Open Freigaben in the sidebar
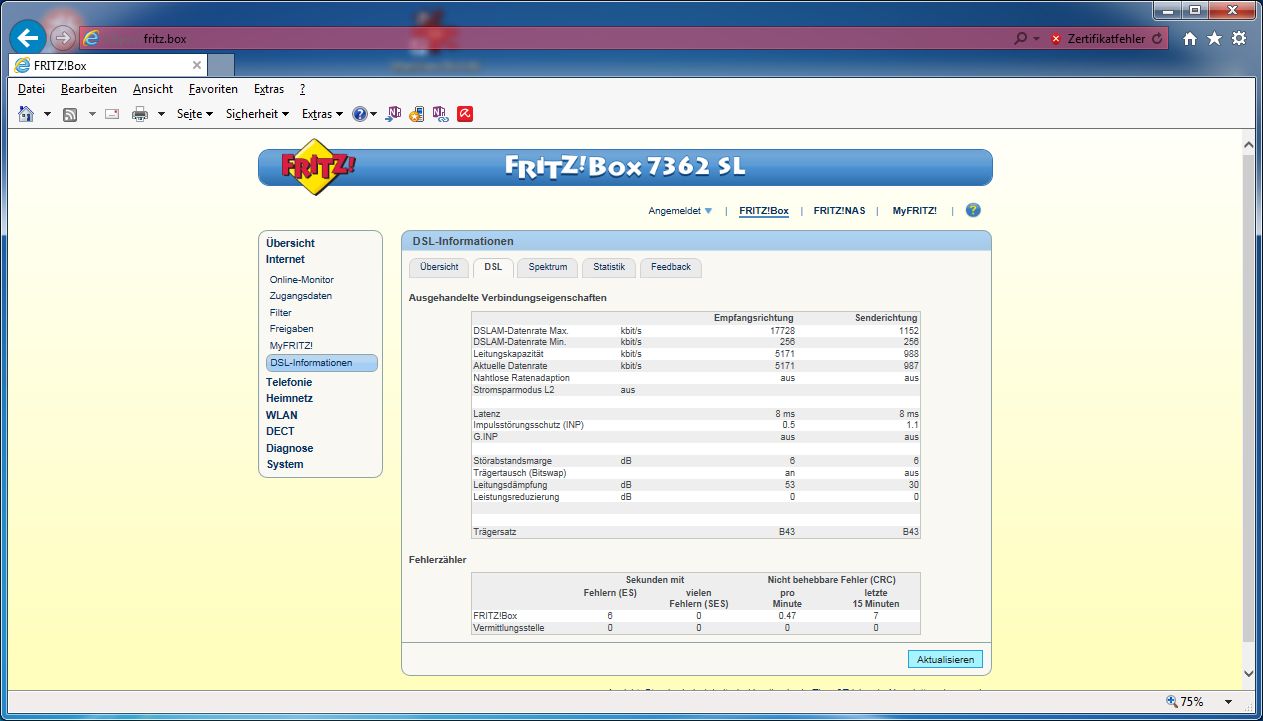Viewport: 1263px width, 721px height. (x=291, y=329)
